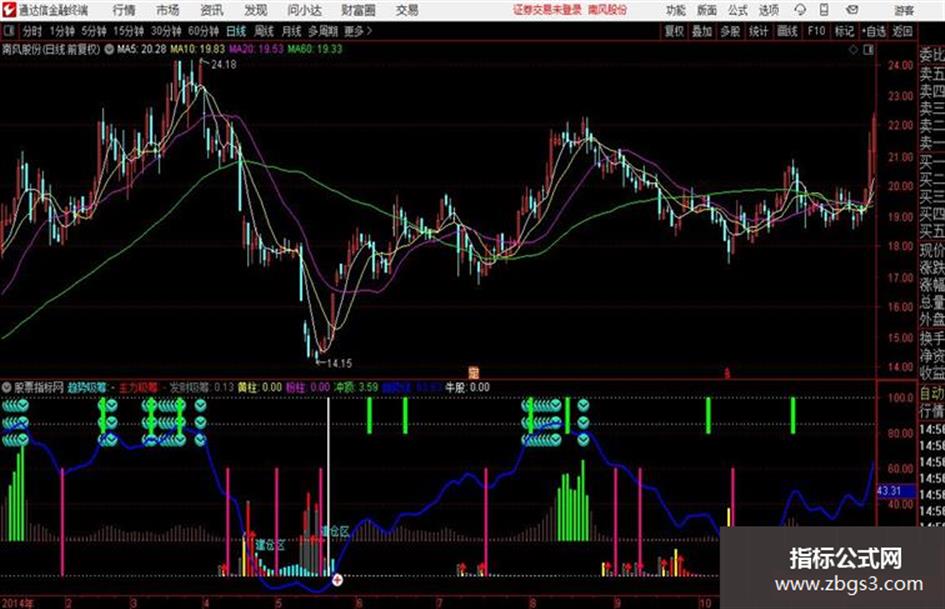This screenshot has width=945, height=609.
Task: Click the 2014年 date axis label
Action: coord(17,603)
